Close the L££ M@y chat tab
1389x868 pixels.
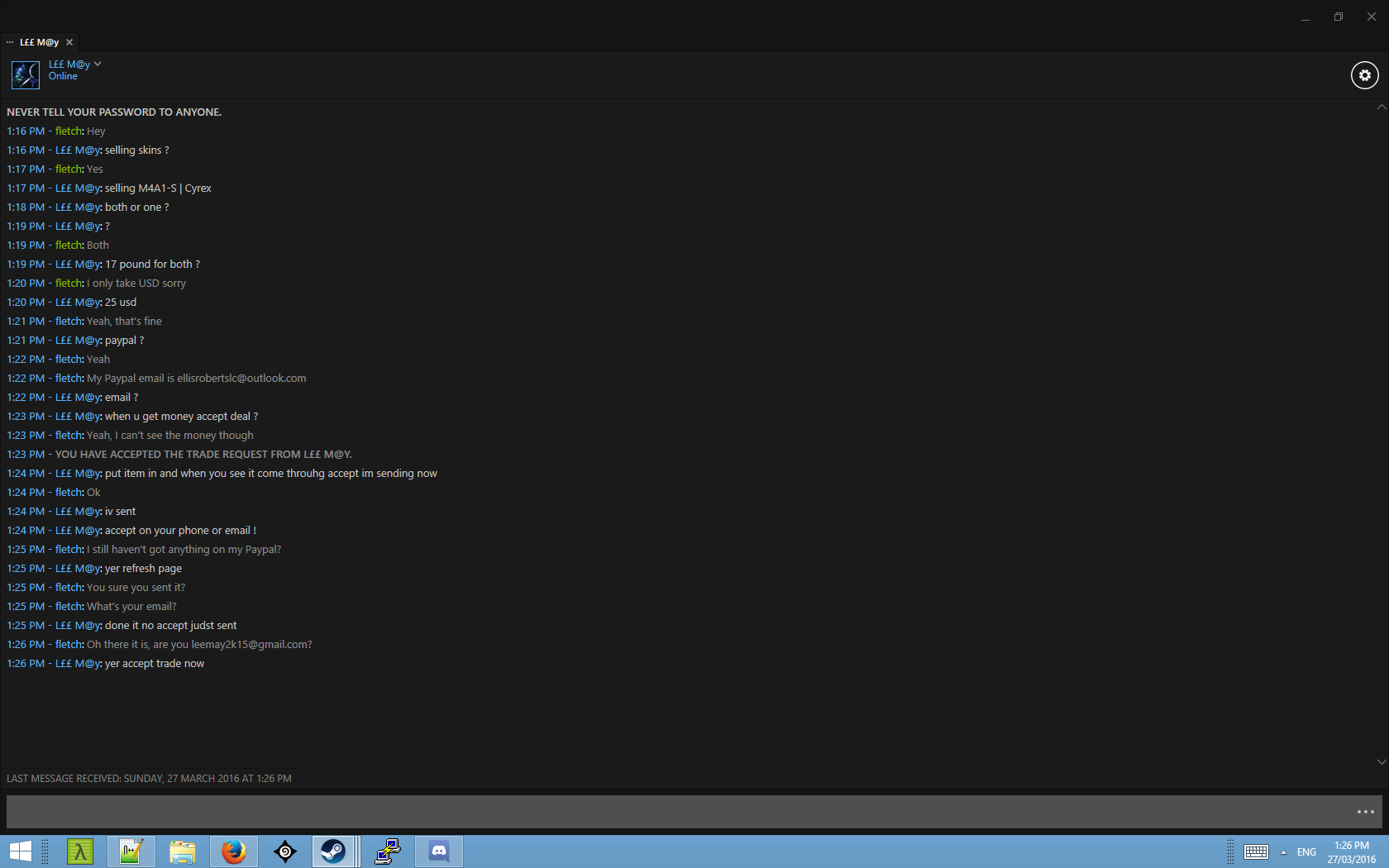click(69, 42)
